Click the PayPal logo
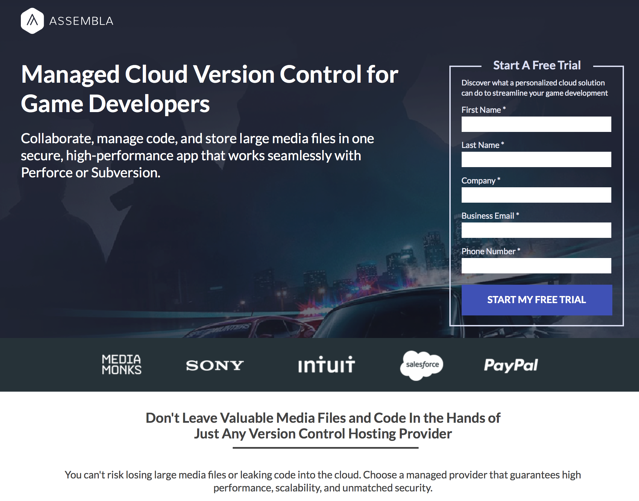Viewport: 639px width, 501px height. [511, 365]
